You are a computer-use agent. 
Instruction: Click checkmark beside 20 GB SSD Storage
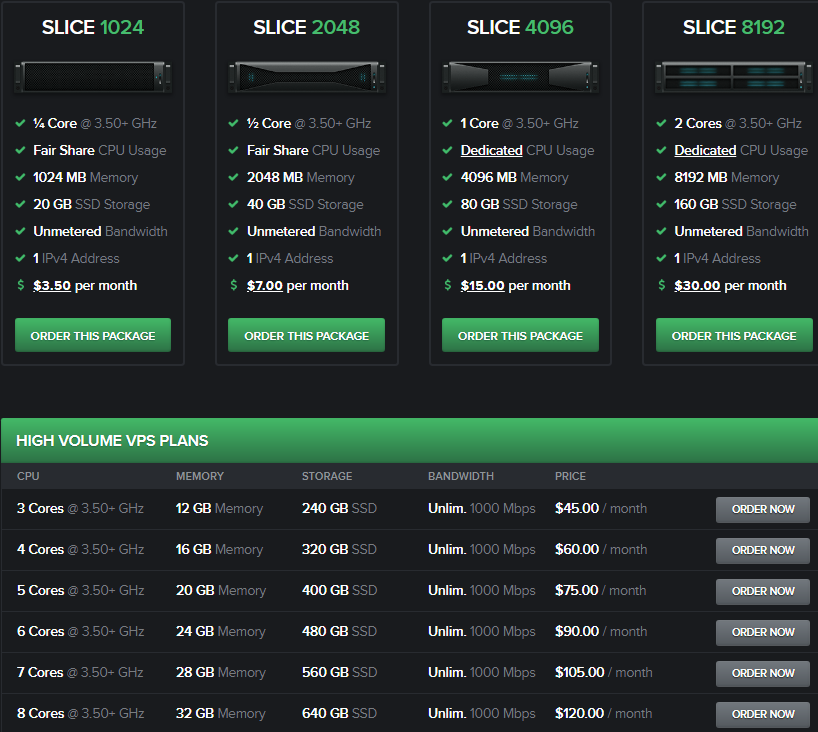click(x=20, y=204)
